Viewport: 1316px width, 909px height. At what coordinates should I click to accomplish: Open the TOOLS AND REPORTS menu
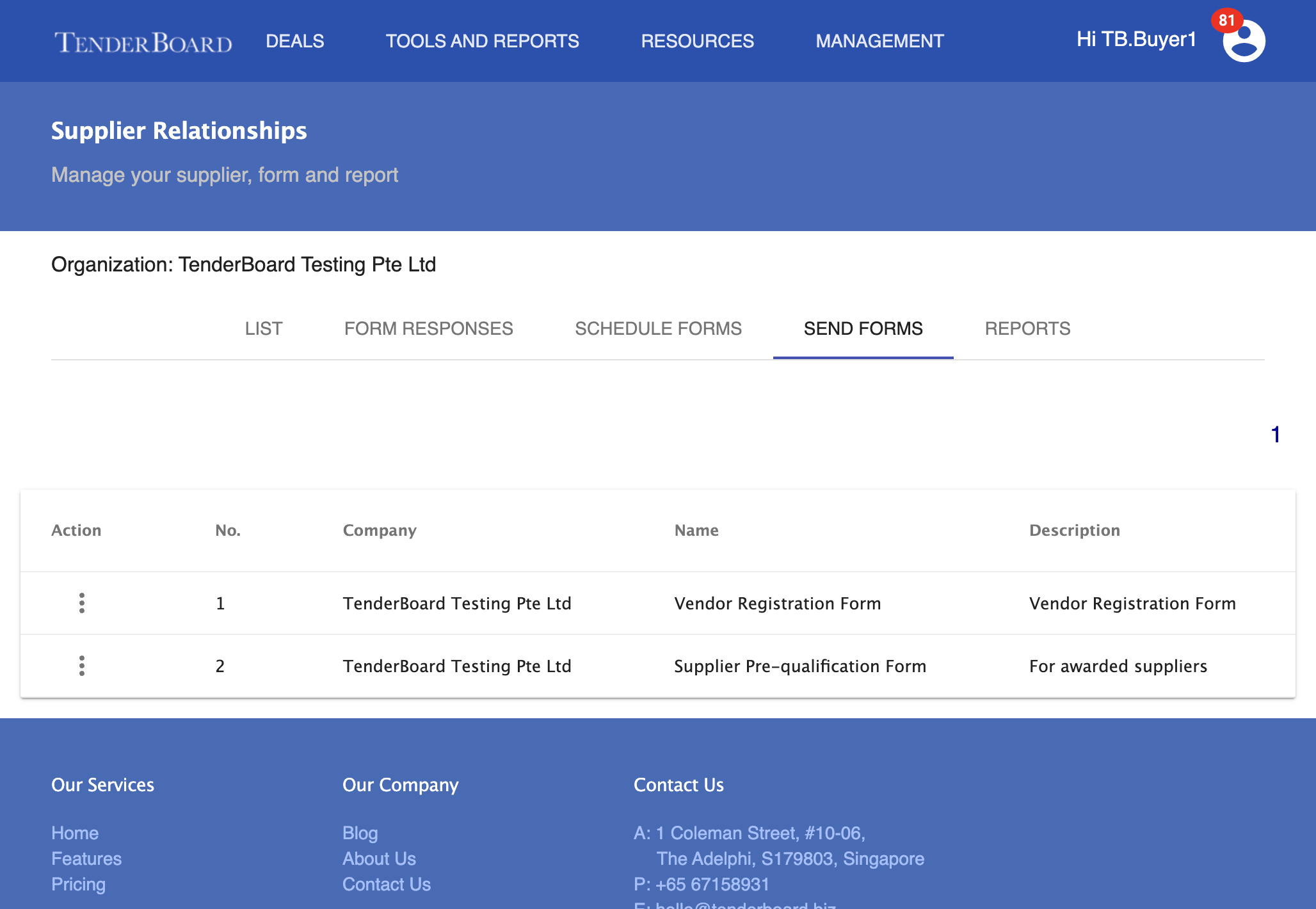(x=482, y=41)
